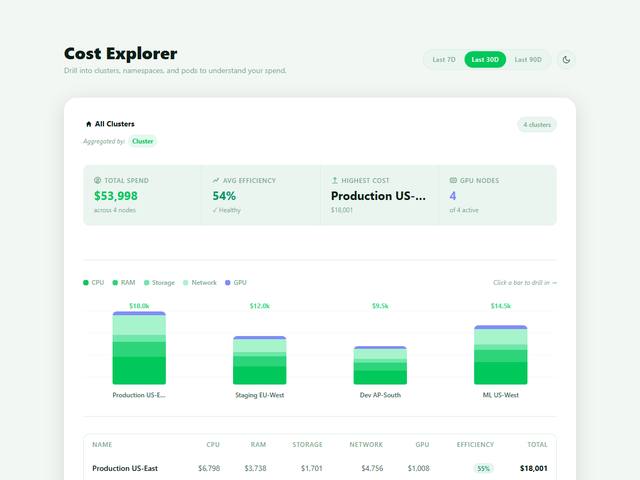
Task: Sort table by EFFICIENCY column
Action: tap(475, 444)
